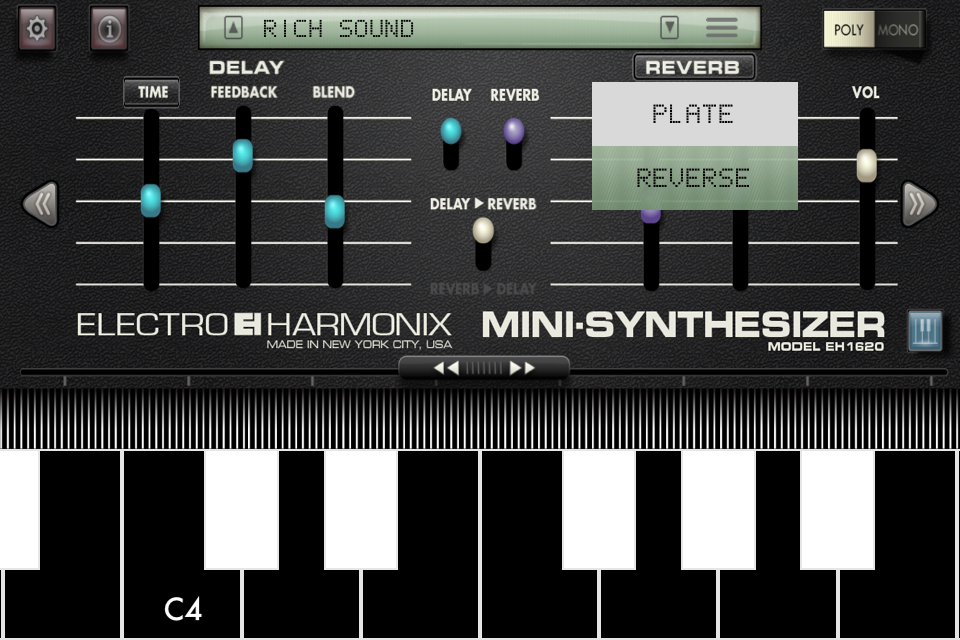
Task: Open the info button
Action: pyautogui.click(x=109, y=28)
